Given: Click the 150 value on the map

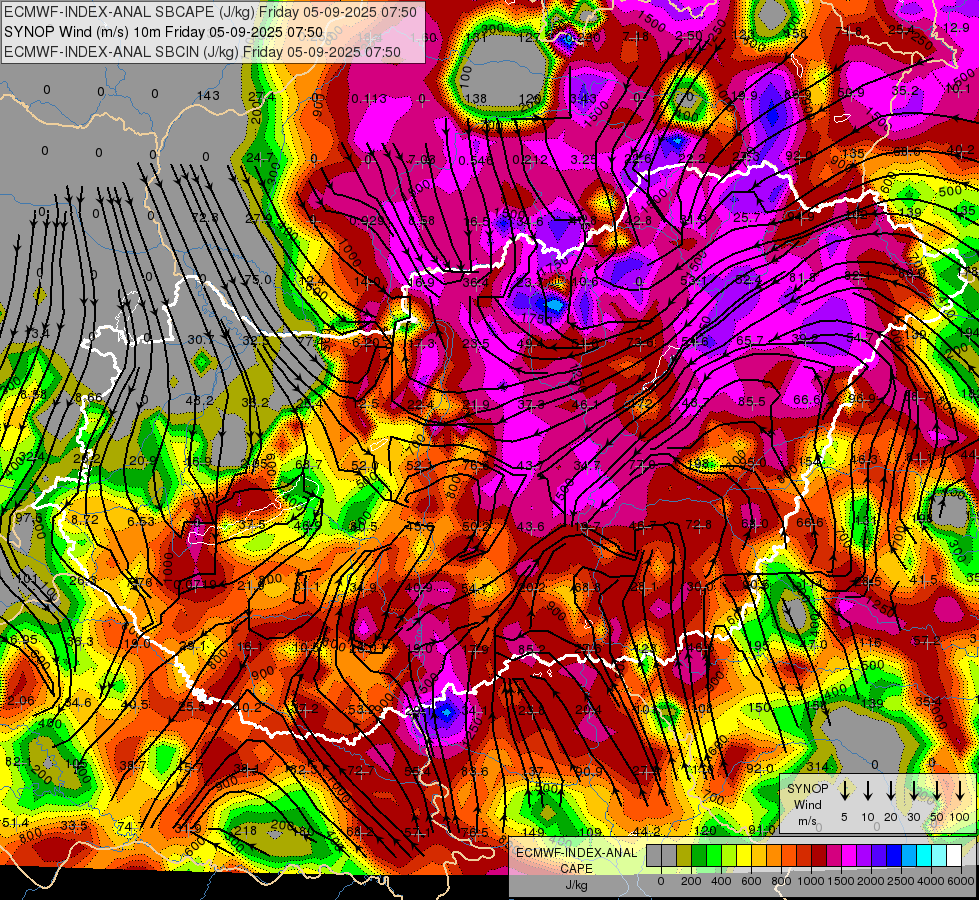Looking at the screenshot, I should point(759,707).
